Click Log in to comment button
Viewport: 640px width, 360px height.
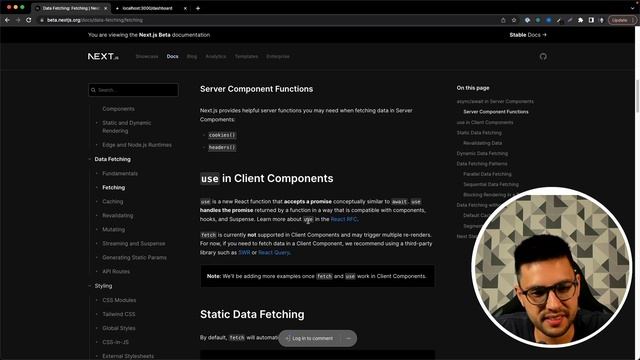pos(309,338)
